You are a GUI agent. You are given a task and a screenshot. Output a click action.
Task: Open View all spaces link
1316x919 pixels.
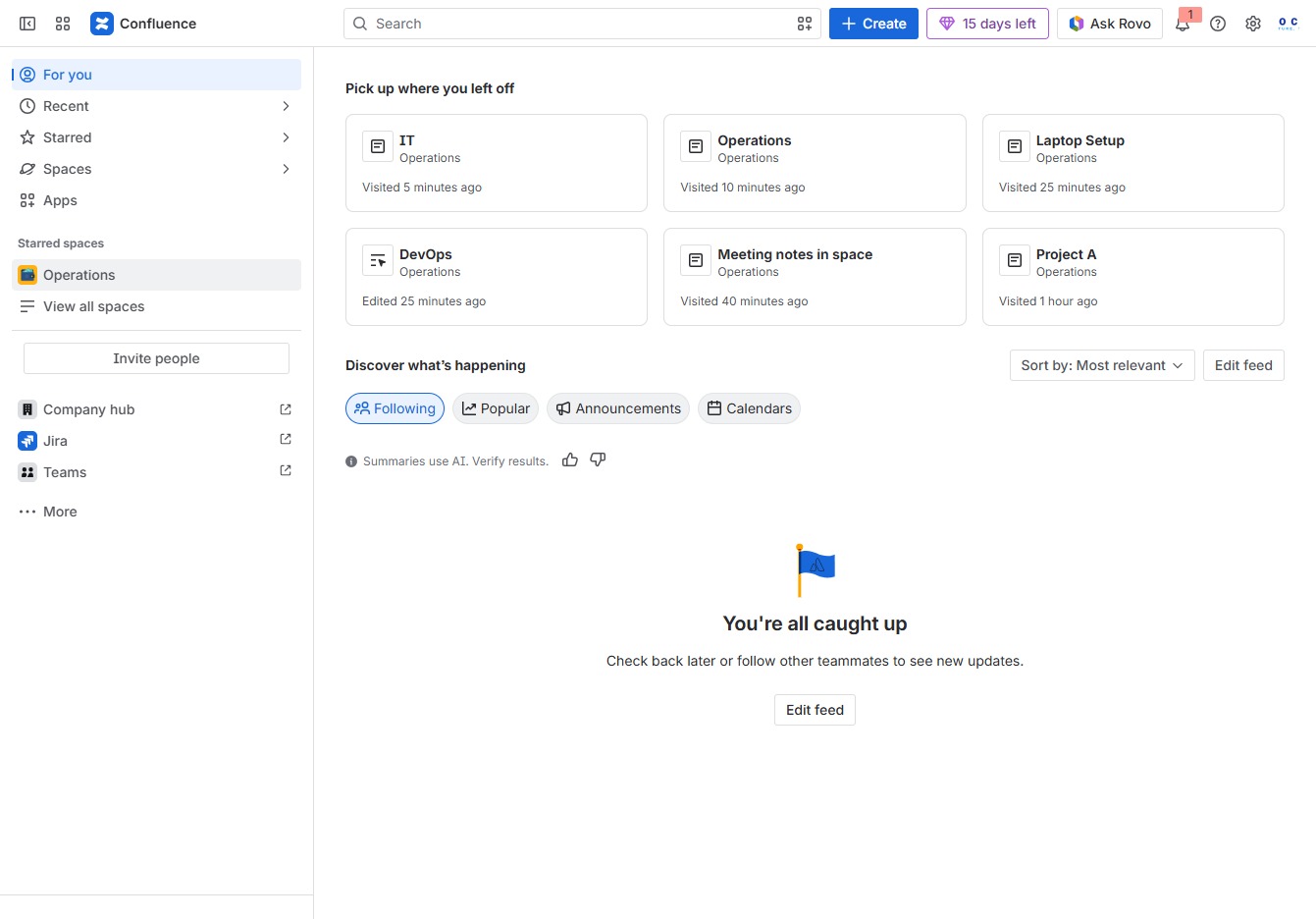click(157, 306)
